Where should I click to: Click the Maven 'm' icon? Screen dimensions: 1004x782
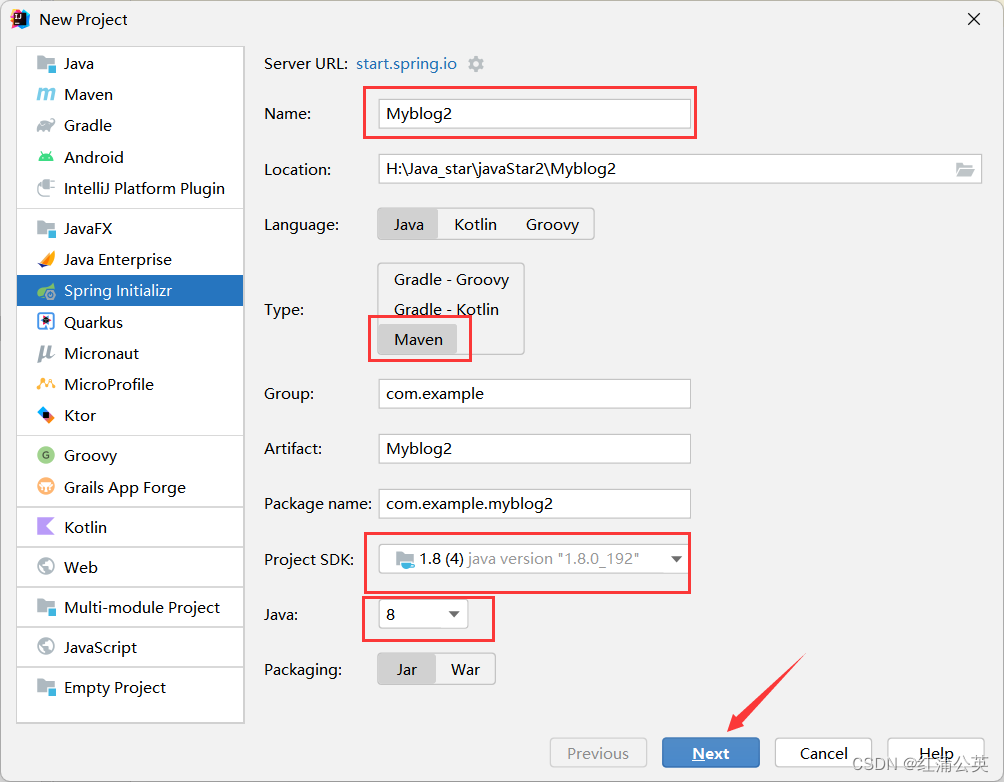pyautogui.click(x=46, y=94)
